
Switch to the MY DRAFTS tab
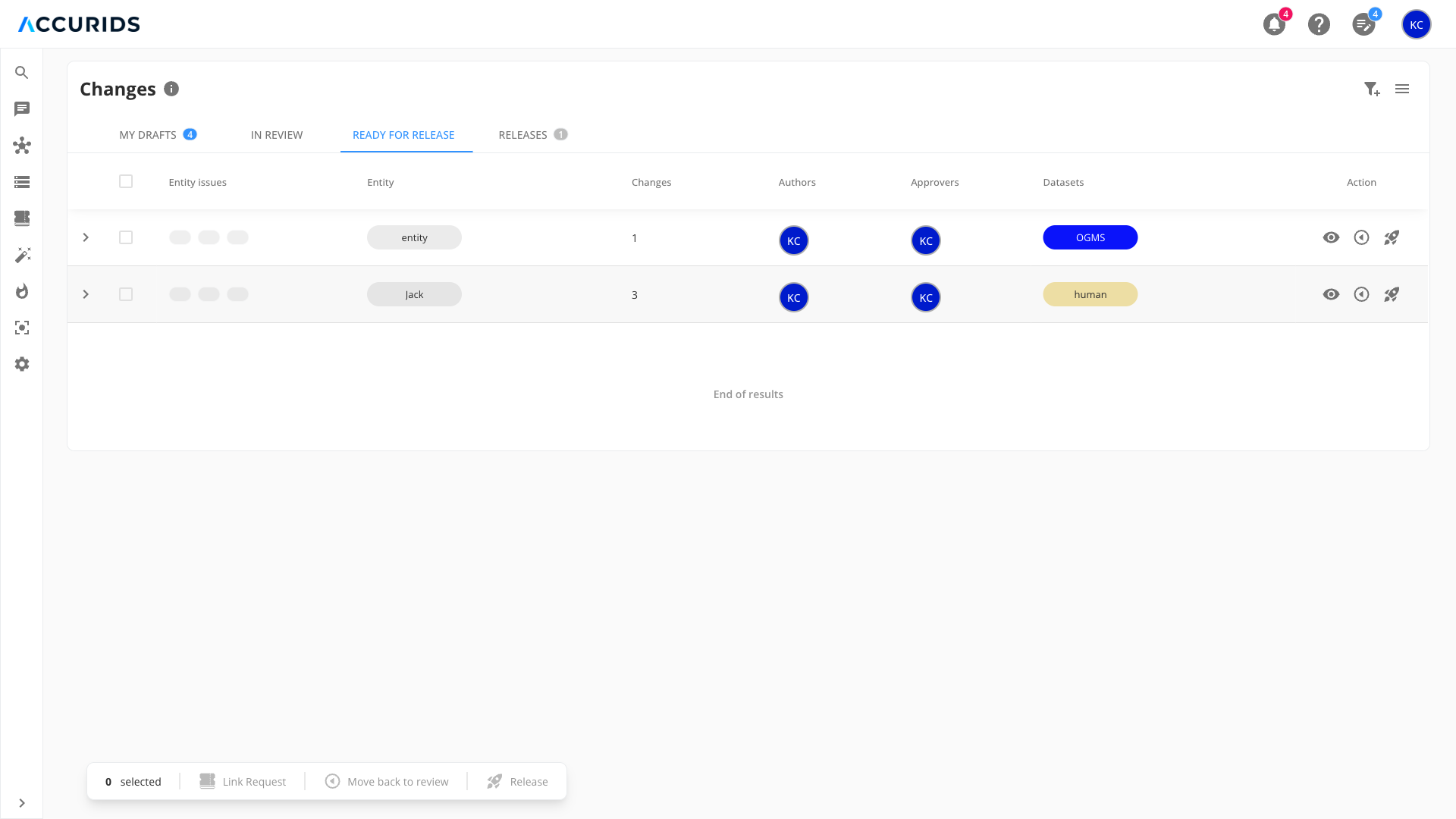coord(147,134)
